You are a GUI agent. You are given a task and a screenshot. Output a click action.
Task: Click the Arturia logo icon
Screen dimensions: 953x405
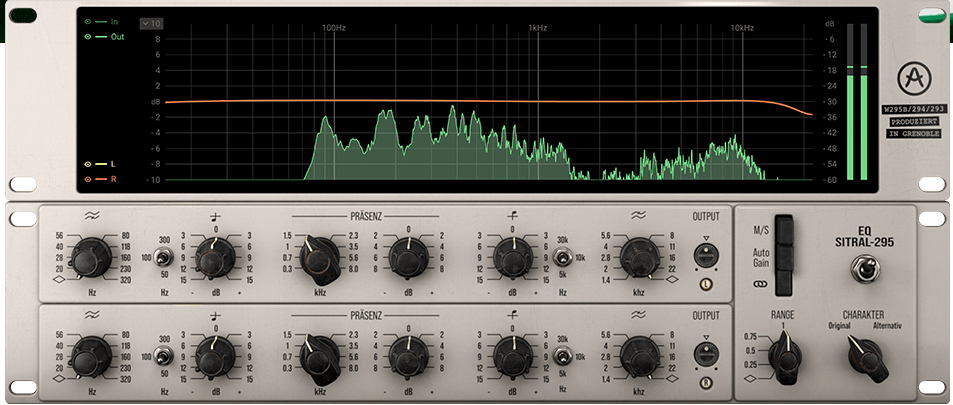[x=914, y=79]
